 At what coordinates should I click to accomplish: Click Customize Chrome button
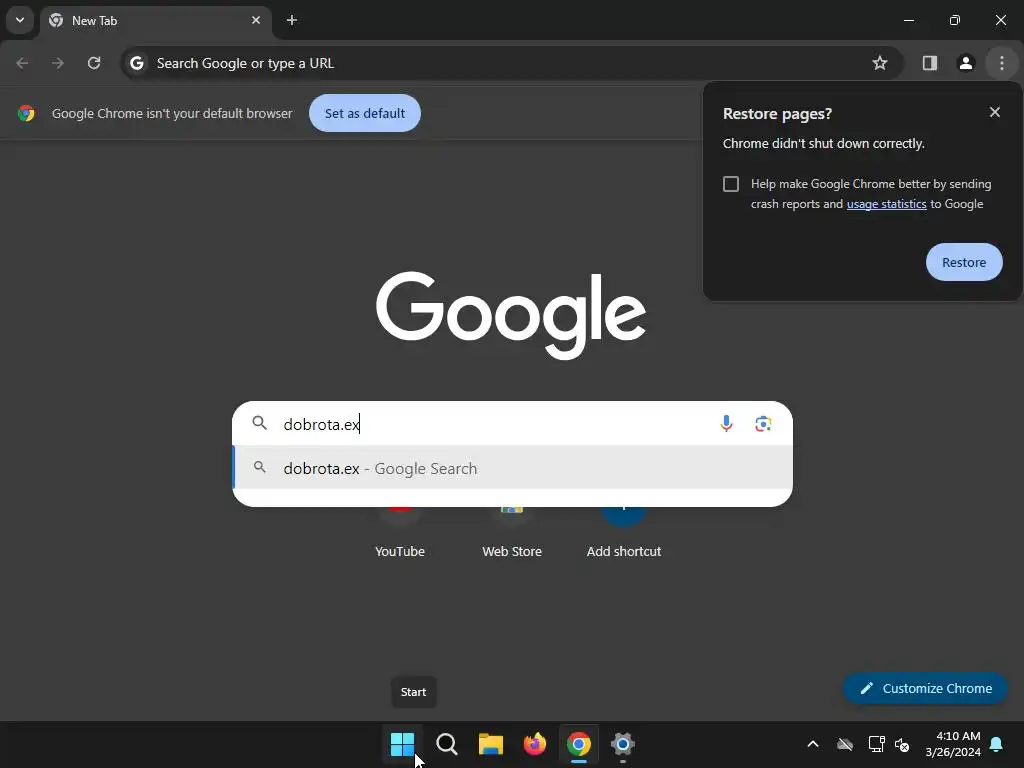[x=925, y=688]
